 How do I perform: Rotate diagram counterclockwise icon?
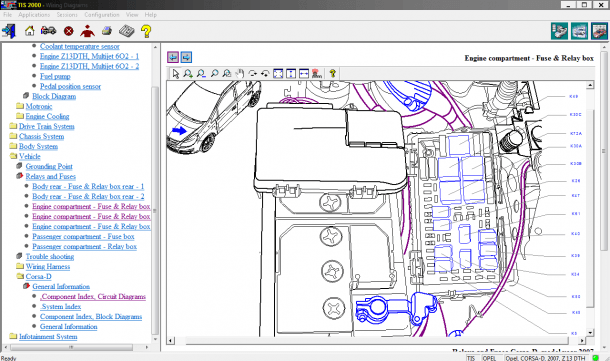265,74
